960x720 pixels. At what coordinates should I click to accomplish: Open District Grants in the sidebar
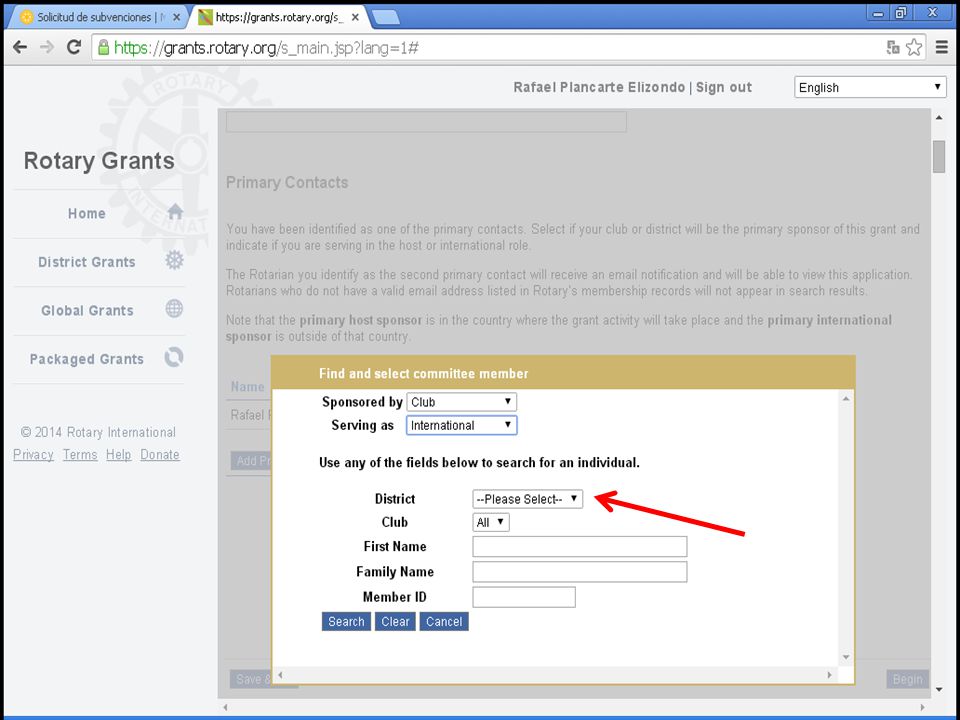point(86,262)
